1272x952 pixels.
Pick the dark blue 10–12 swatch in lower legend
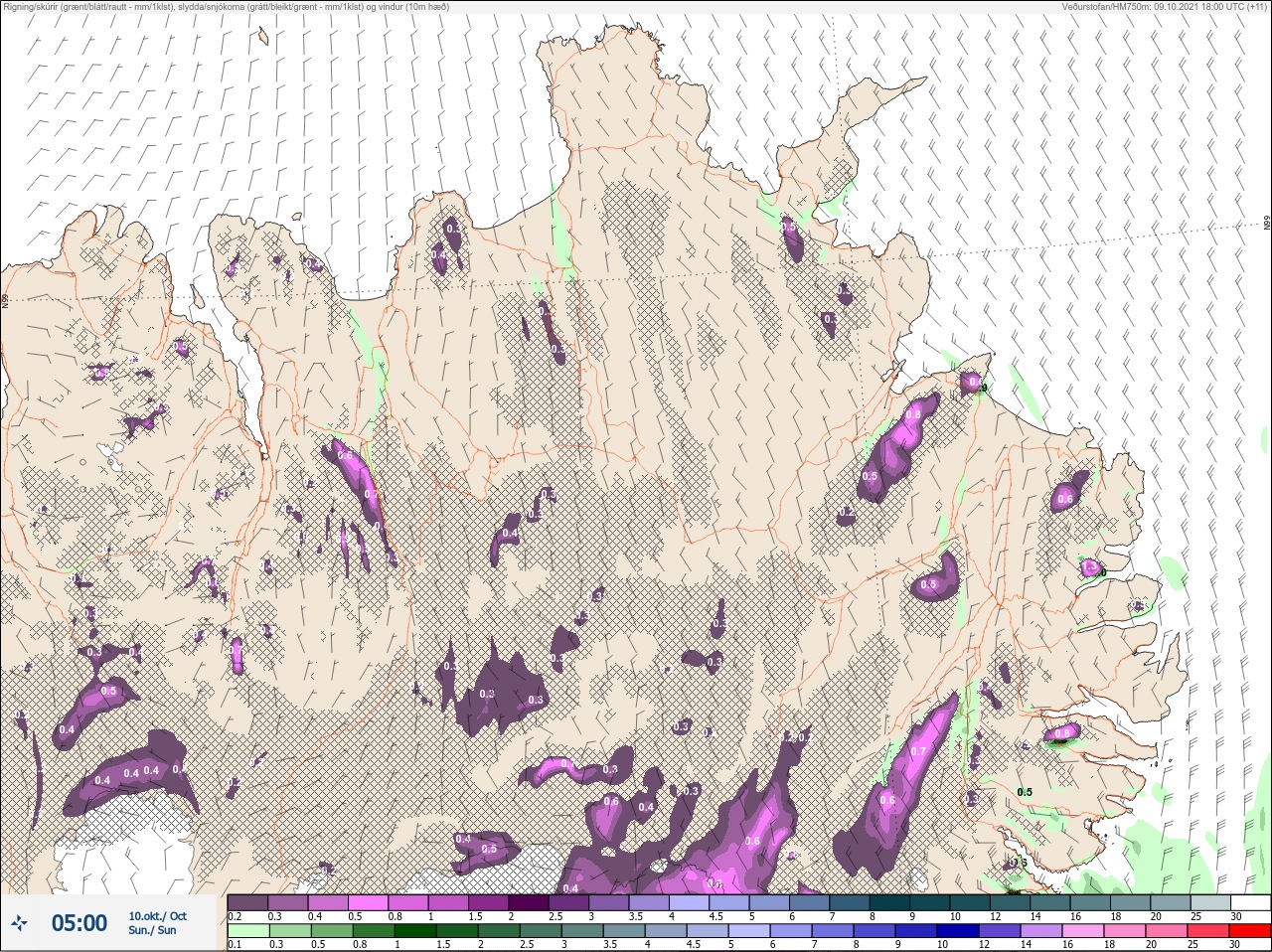click(x=958, y=931)
